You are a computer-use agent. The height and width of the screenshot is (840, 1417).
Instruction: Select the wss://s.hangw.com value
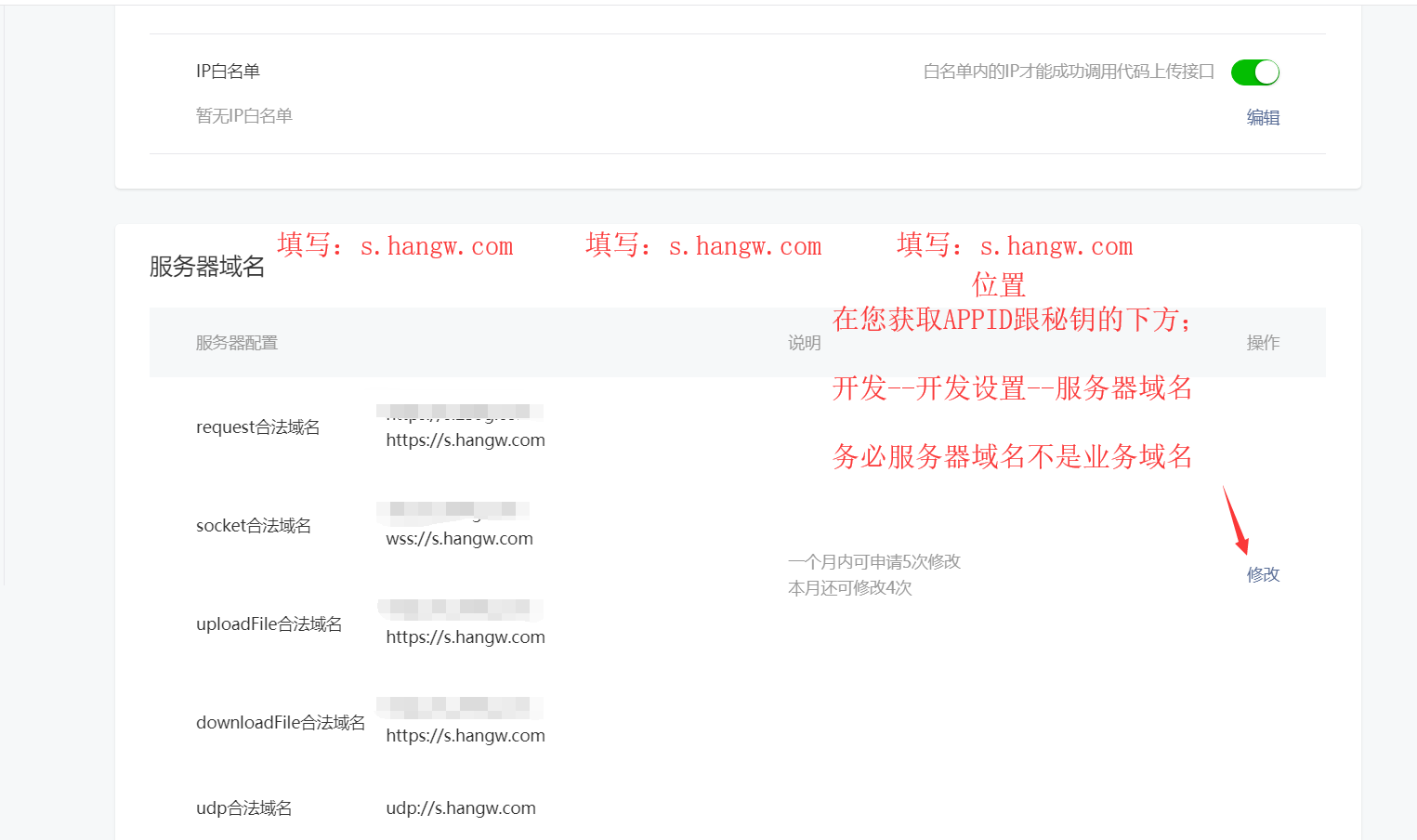[459, 539]
